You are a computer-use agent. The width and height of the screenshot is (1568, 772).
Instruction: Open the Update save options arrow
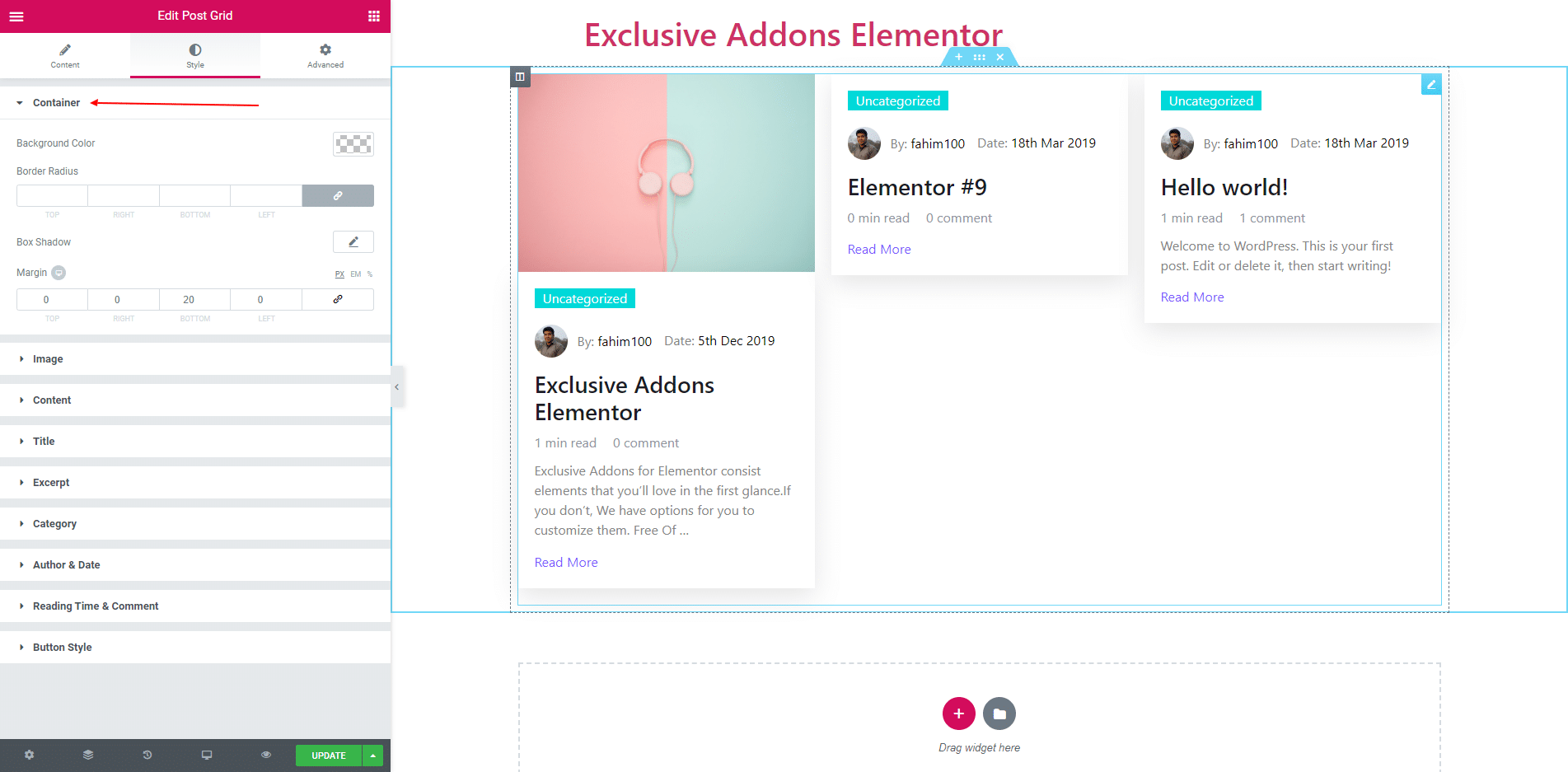click(x=373, y=756)
